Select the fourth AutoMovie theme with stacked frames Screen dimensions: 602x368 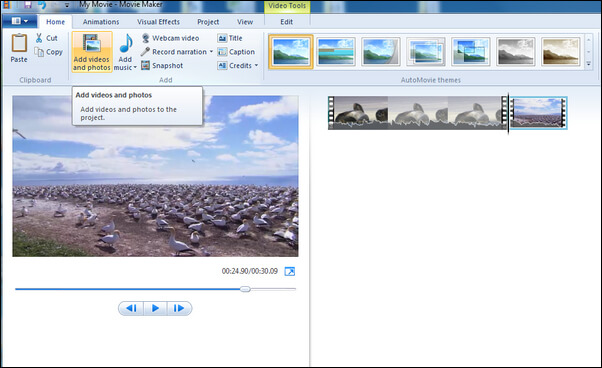[x=426, y=52]
